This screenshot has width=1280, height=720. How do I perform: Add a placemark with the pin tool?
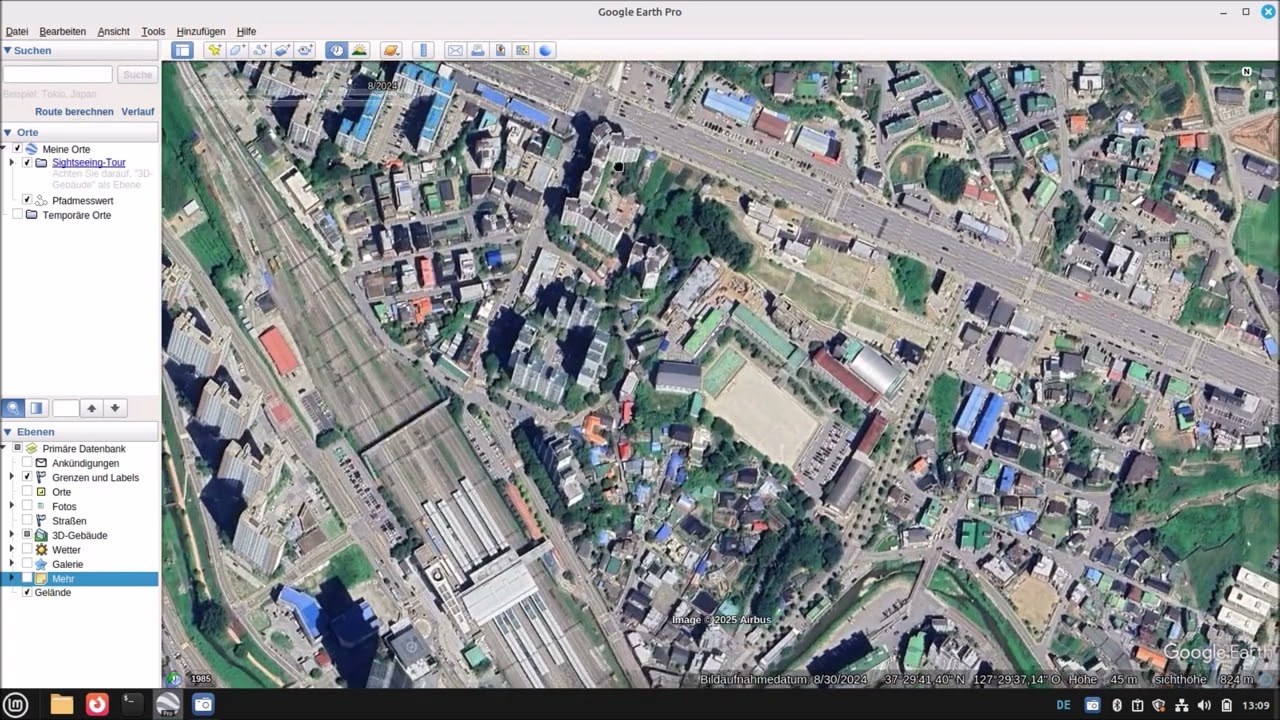click(214, 50)
